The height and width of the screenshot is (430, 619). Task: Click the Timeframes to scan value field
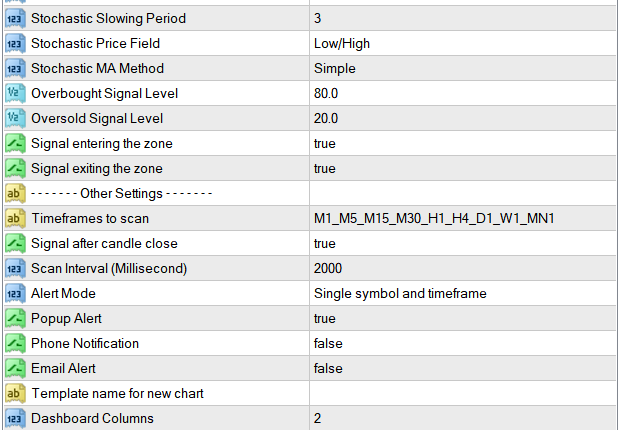pos(433,219)
